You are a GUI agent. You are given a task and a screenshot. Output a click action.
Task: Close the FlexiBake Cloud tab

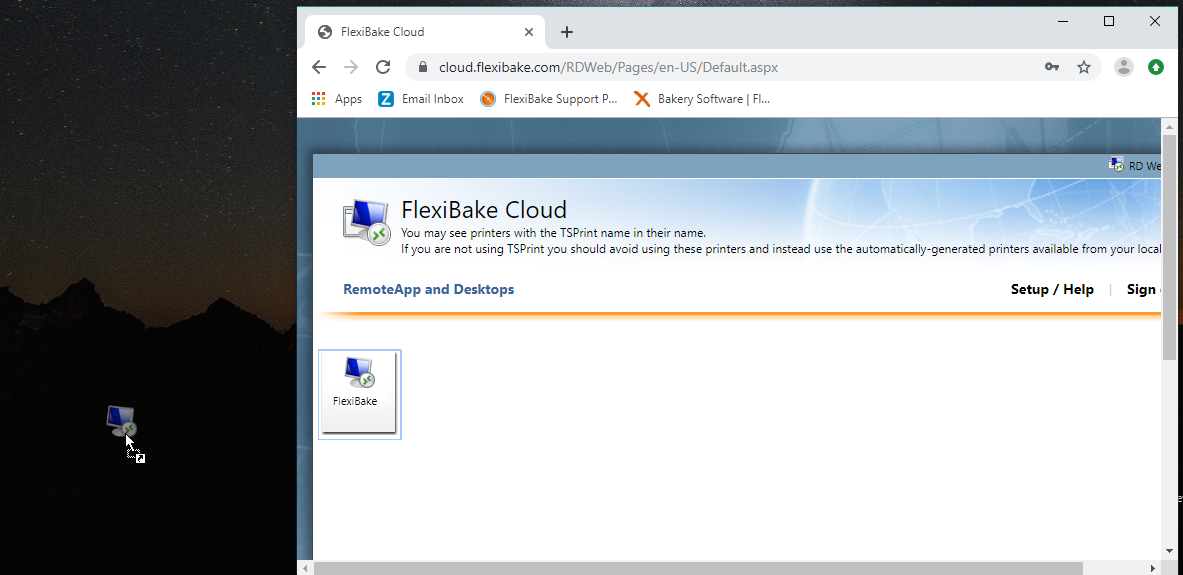[x=529, y=32]
